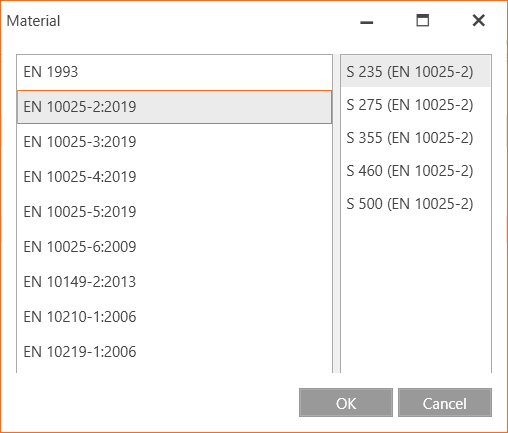508x433 pixels.
Task: Close the Material dialog window
Action: pos(479,21)
